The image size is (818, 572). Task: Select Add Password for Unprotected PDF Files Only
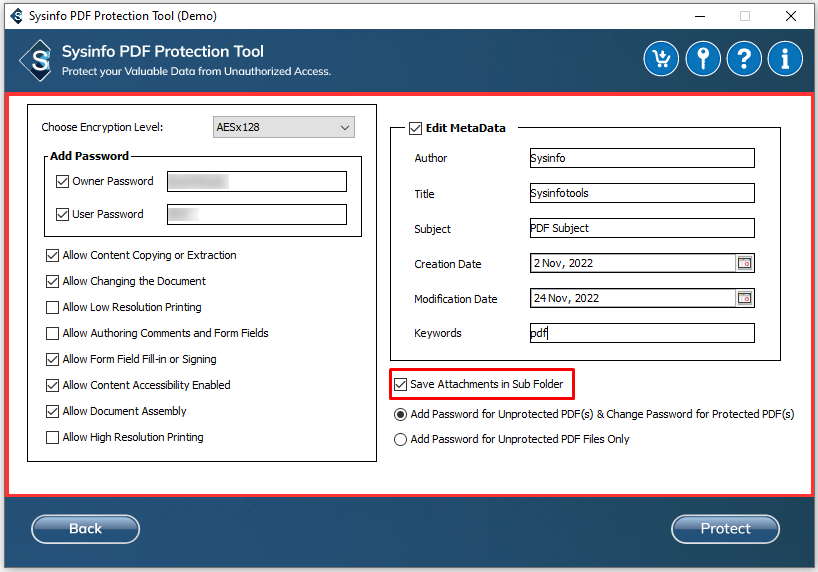[400, 439]
